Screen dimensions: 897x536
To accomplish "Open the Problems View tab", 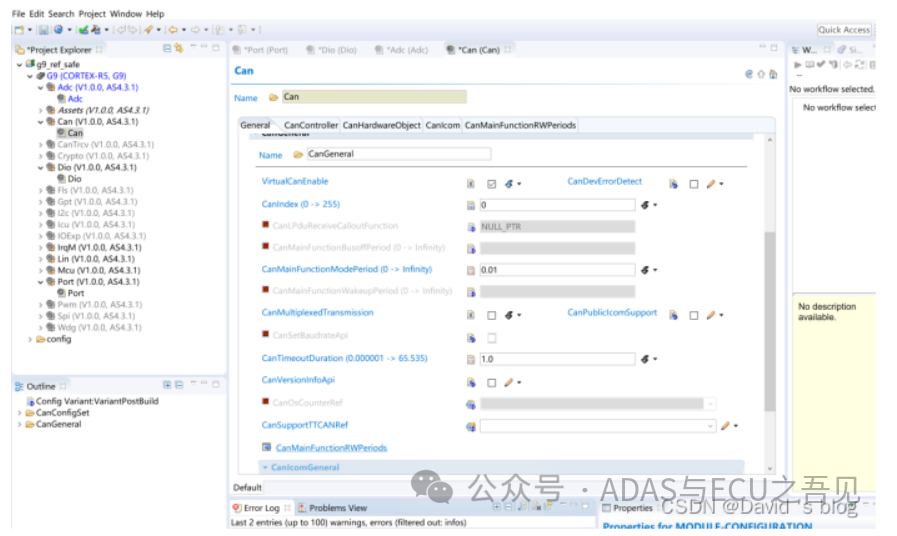I will coord(332,507).
